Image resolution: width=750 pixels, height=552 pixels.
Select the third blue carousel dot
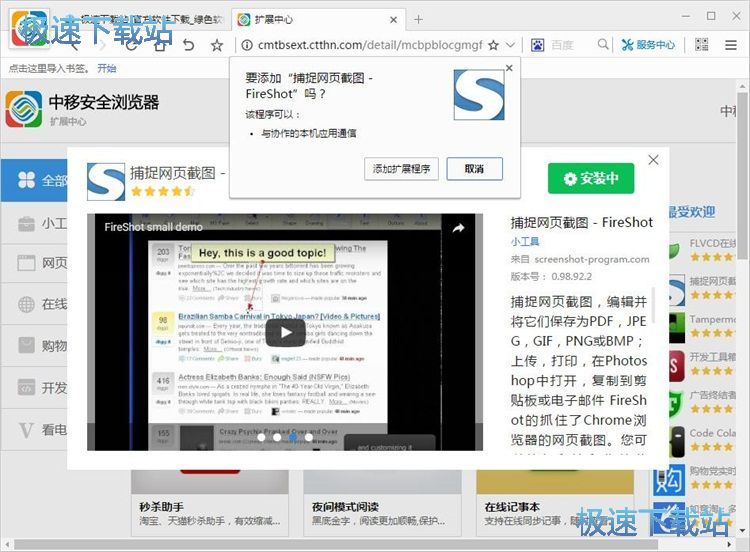[293, 437]
